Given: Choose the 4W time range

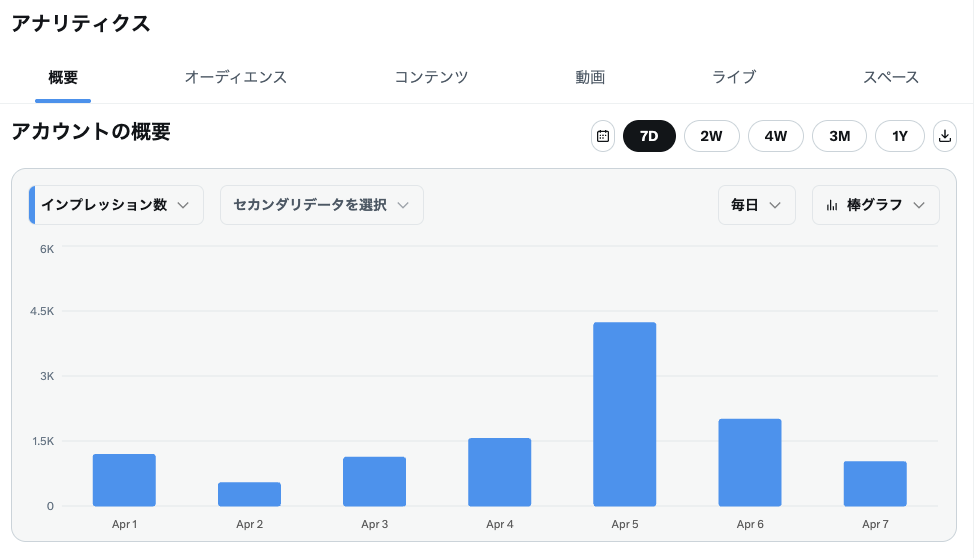Looking at the screenshot, I should coord(776,136).
